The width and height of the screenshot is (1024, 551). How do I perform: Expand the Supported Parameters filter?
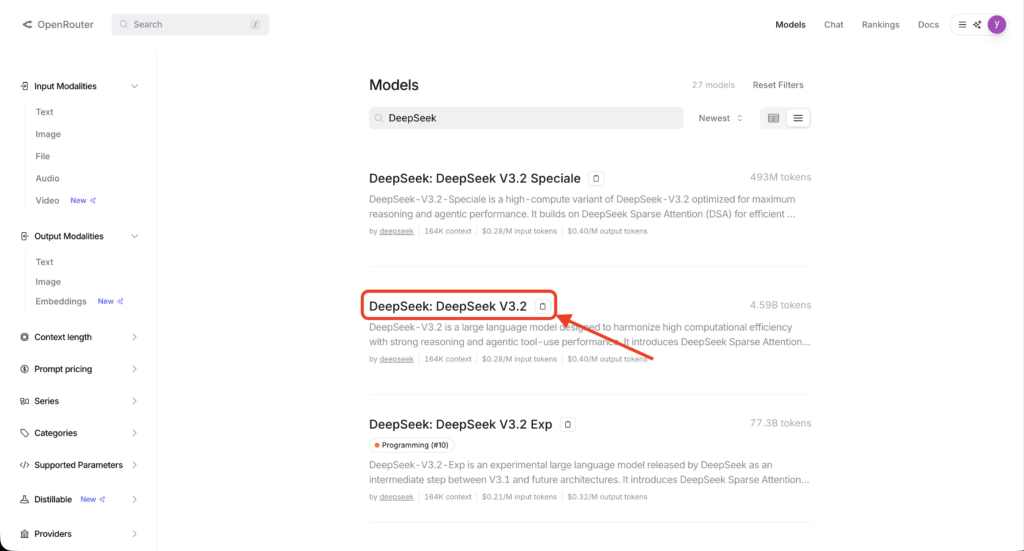point(80,465)
